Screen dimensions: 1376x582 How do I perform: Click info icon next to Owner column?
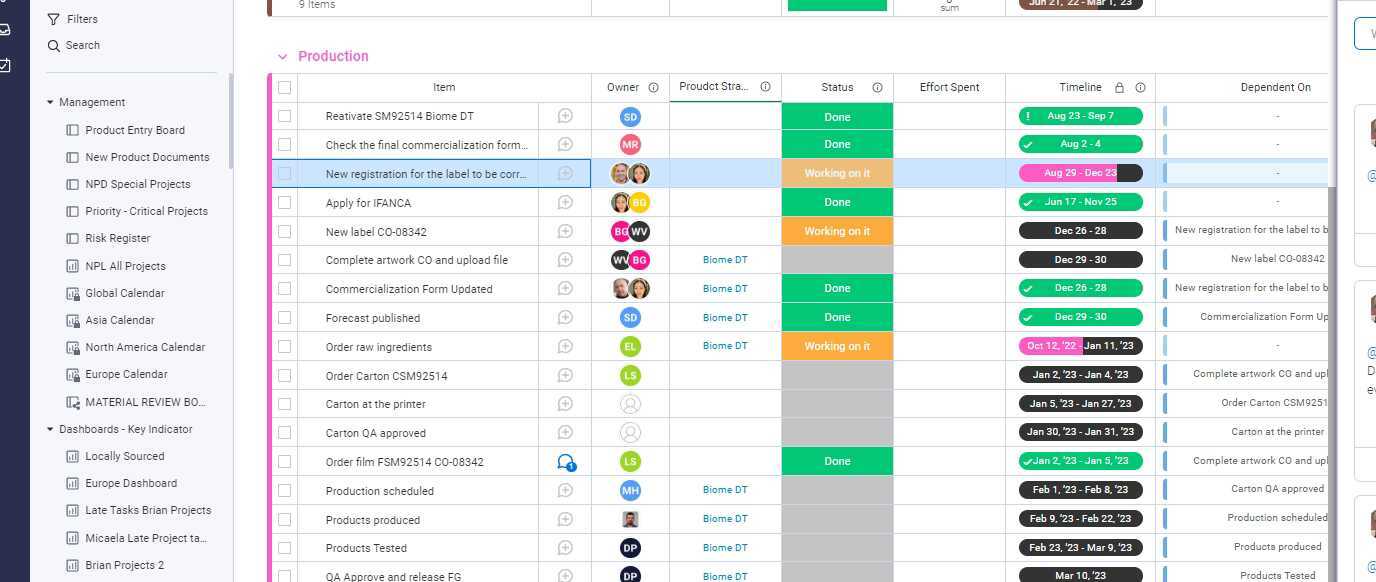[x=653, y=88]
